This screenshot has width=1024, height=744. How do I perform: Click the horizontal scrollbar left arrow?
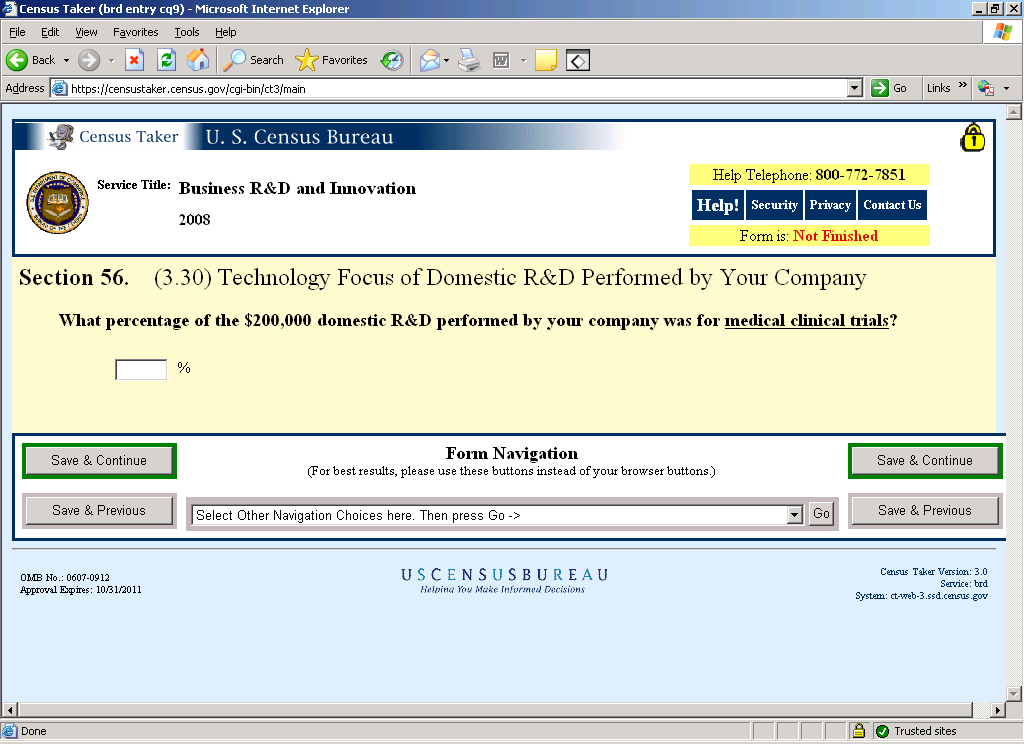coord(10,709)
